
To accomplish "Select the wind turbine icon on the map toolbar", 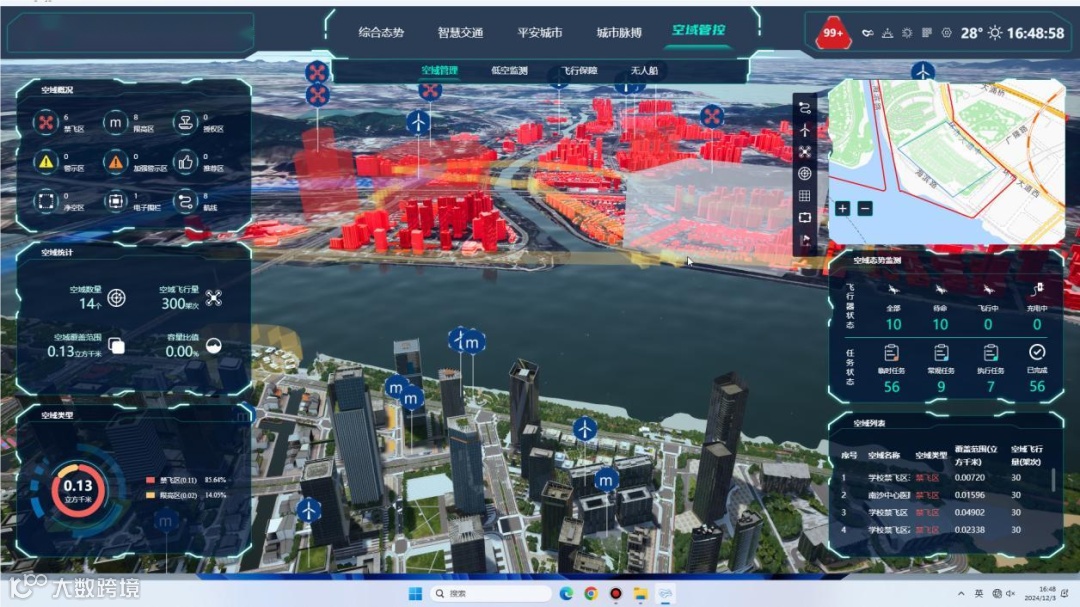I will coord(804,129).
